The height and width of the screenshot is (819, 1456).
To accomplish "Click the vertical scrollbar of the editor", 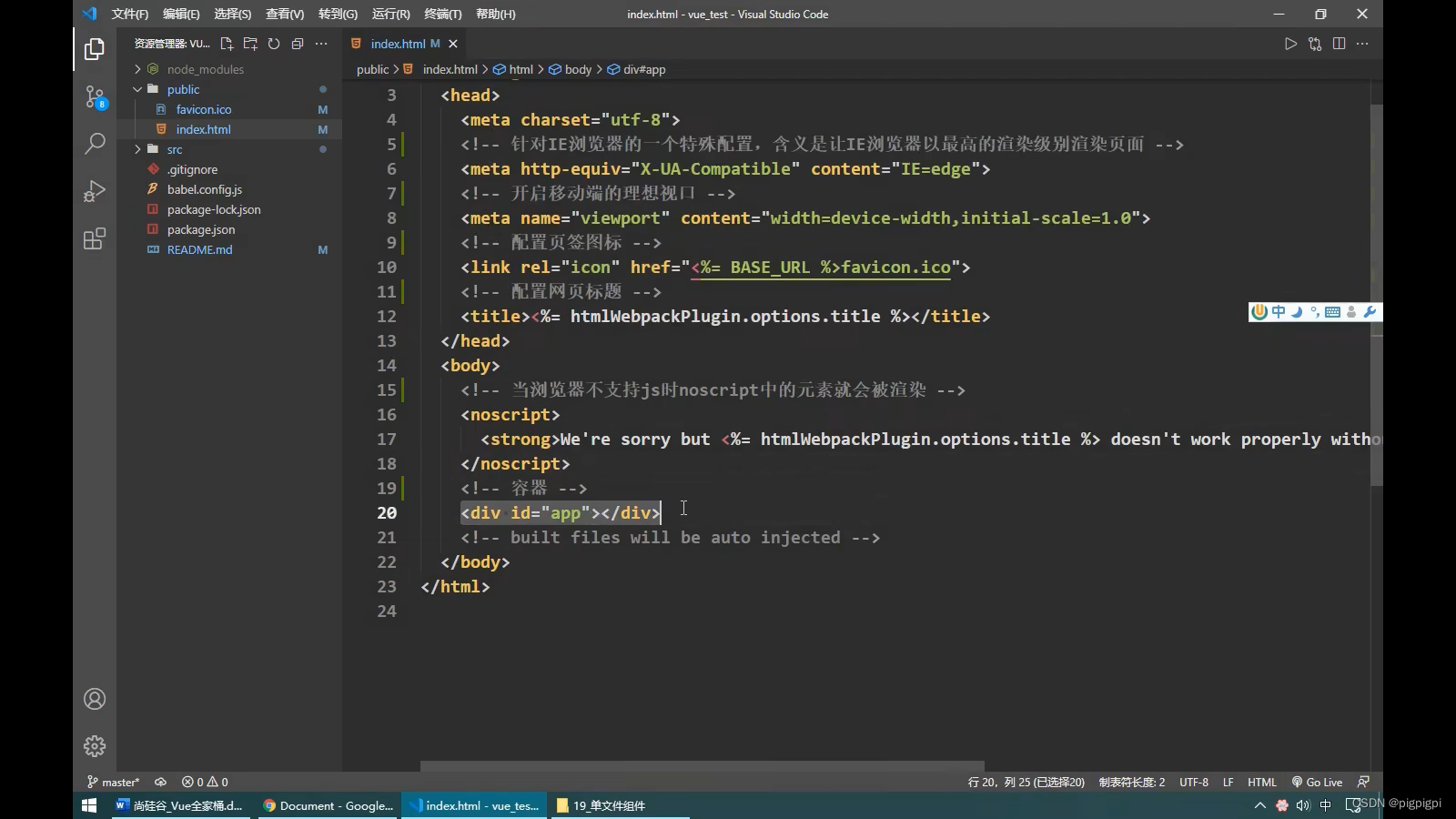I will (x=1377, y=296).
